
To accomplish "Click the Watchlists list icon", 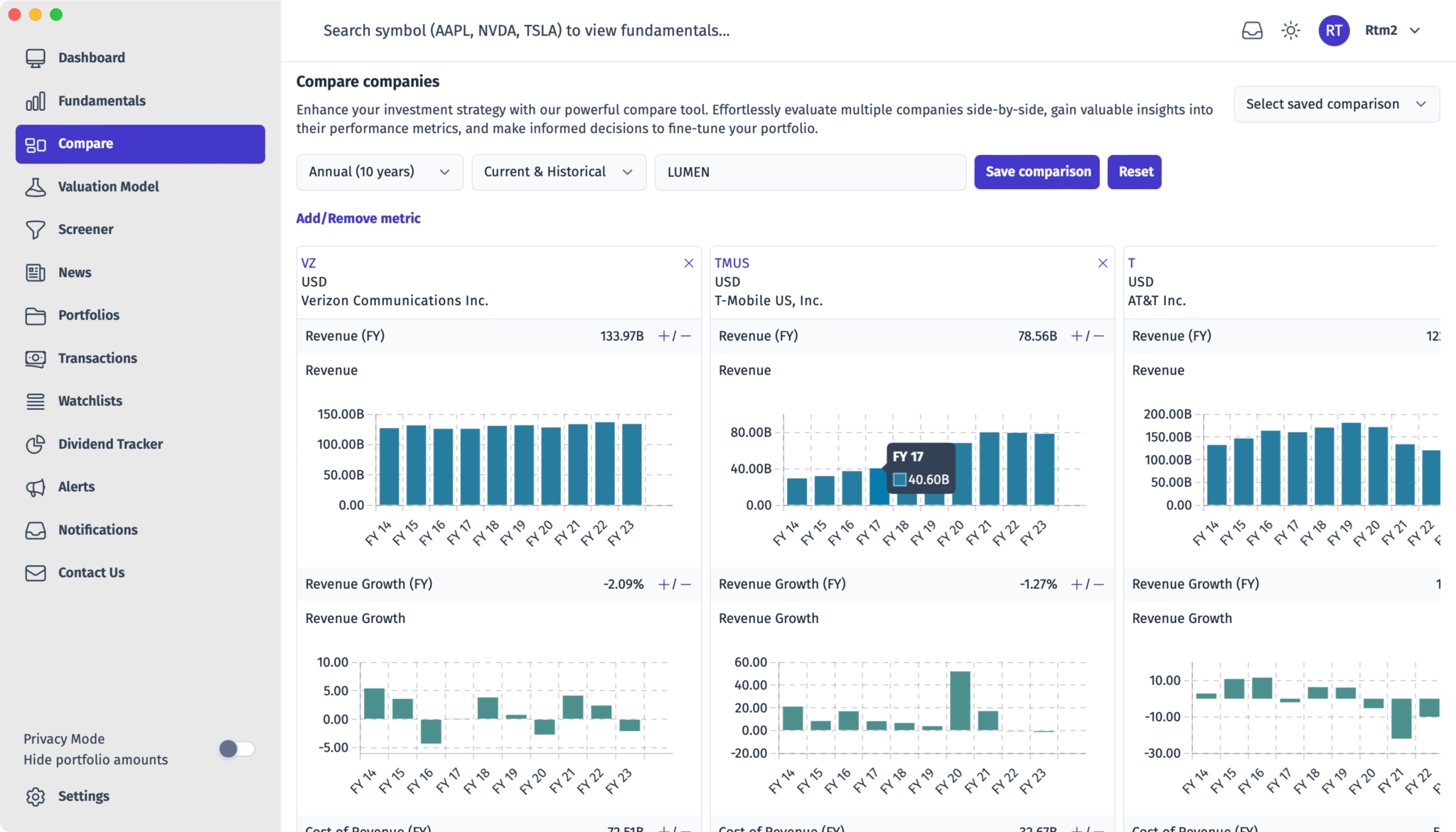I will point(36,401).
